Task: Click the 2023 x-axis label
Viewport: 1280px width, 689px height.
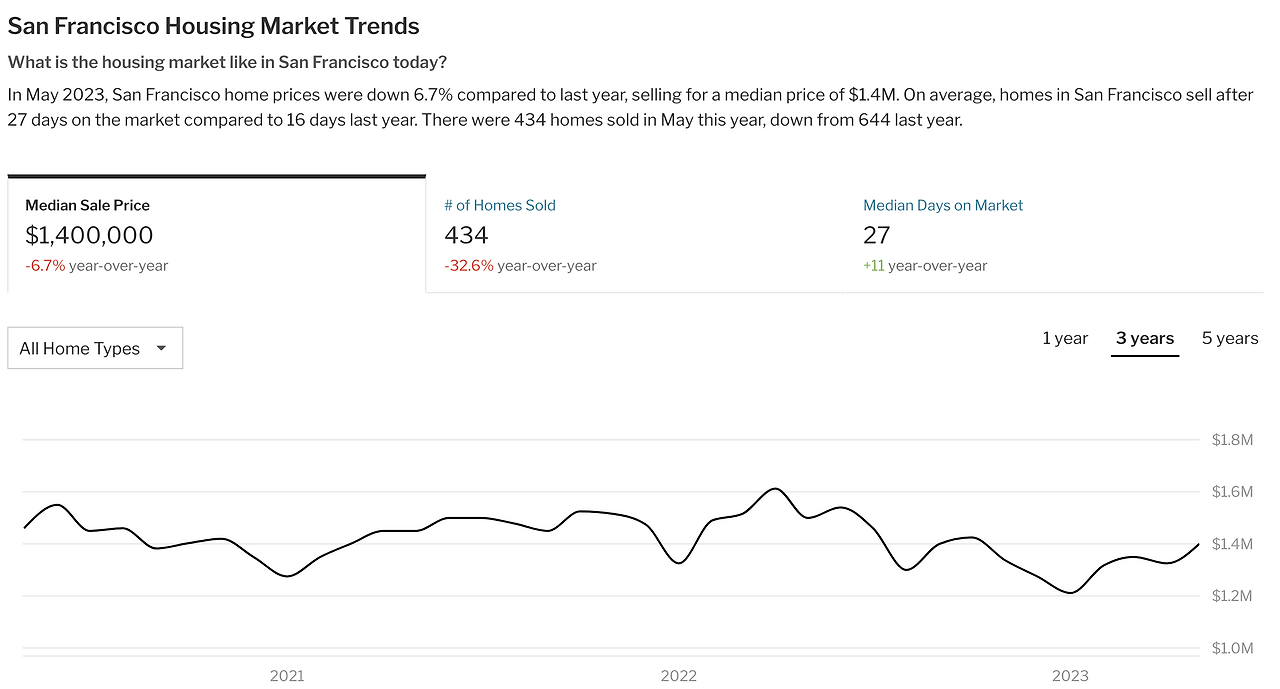Action: 1070,676
